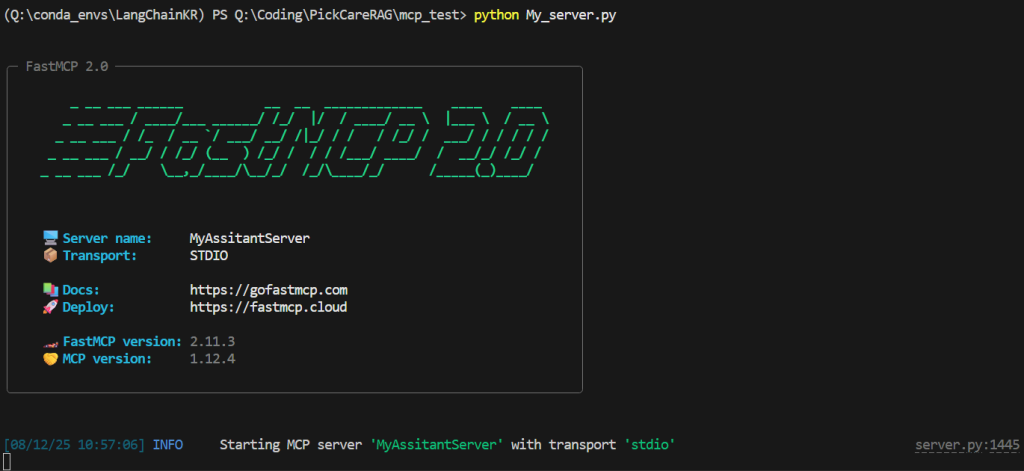The height and width of the screenshot is (471, 1024).
Task: Click the rocket icon next to Deploy
Action: point(50,307)
